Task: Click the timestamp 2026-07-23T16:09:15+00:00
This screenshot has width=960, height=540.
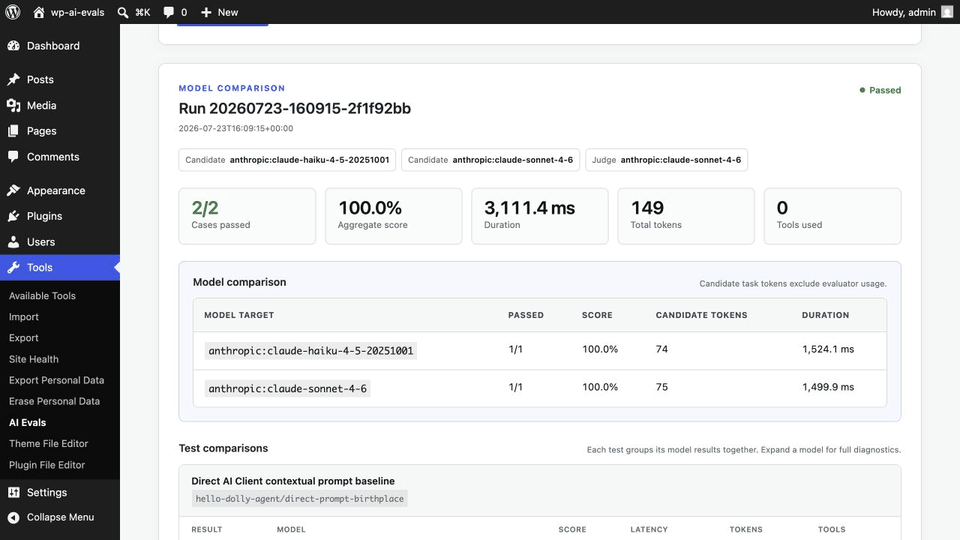Action: click(236, 129)
